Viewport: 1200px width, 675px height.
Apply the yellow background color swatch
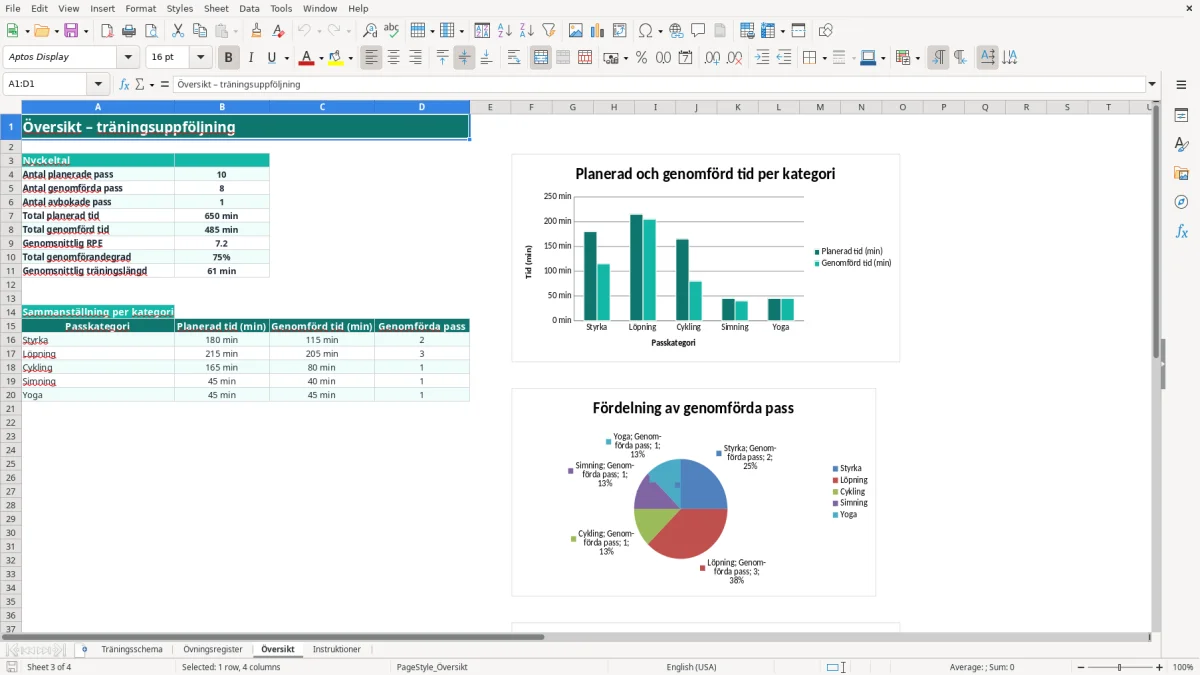(337, 58)
